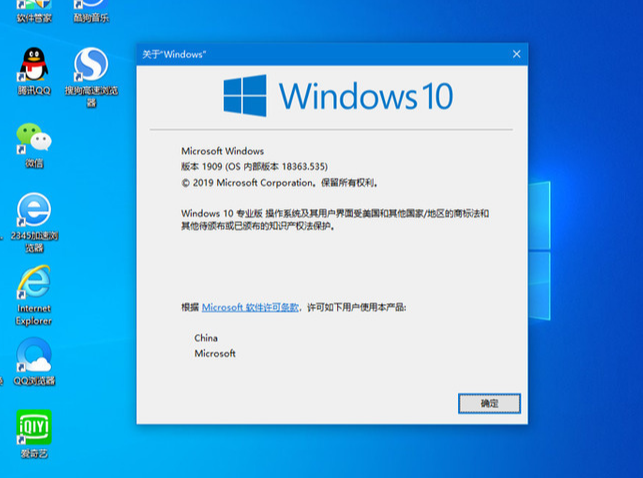
Task: Click the licensed organization 'Microsoft' text
Action: (215, 353)
